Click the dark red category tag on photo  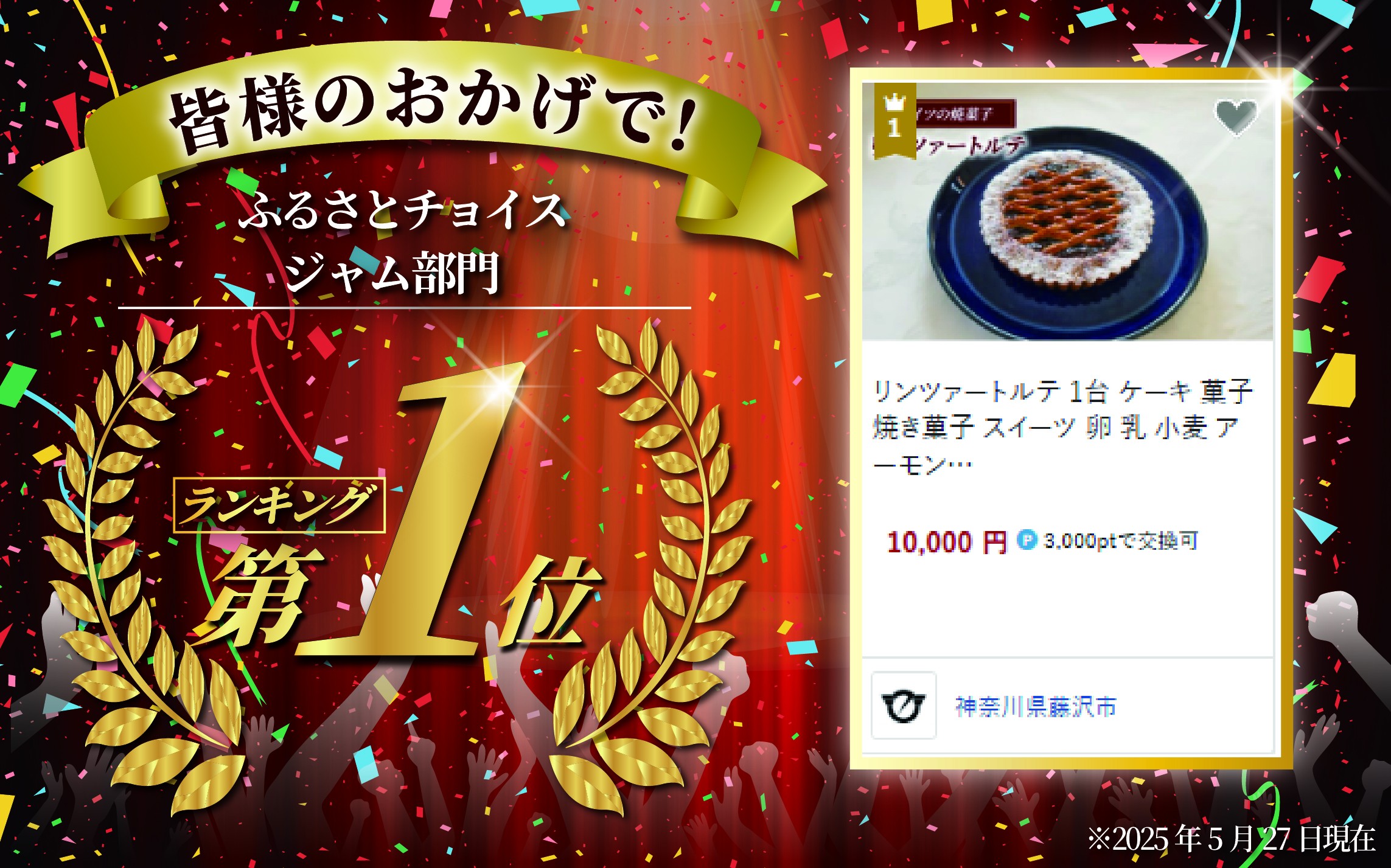(x=965, y=114)
